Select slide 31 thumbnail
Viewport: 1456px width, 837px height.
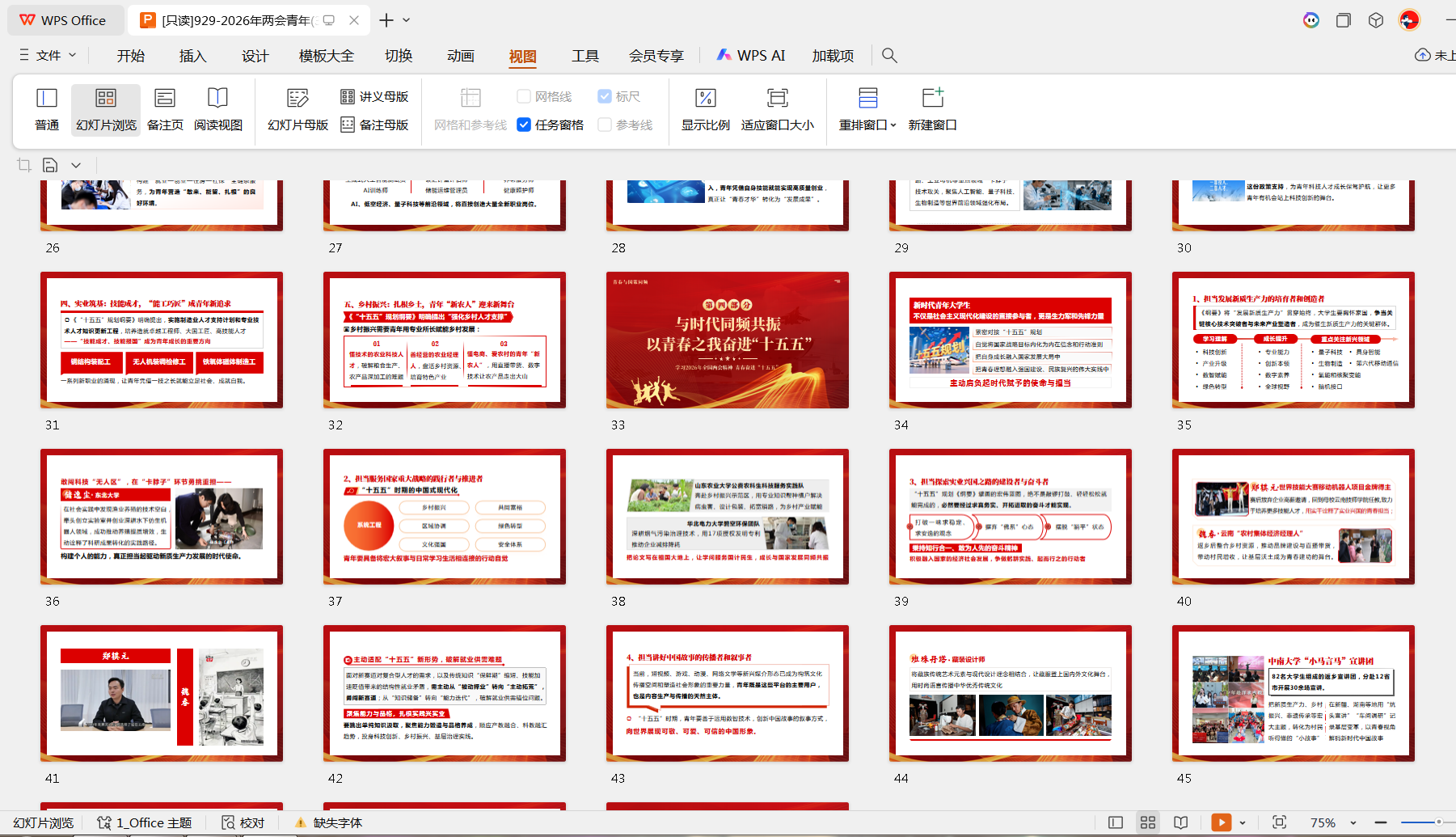pyautogui.click(x=162, y=340)
